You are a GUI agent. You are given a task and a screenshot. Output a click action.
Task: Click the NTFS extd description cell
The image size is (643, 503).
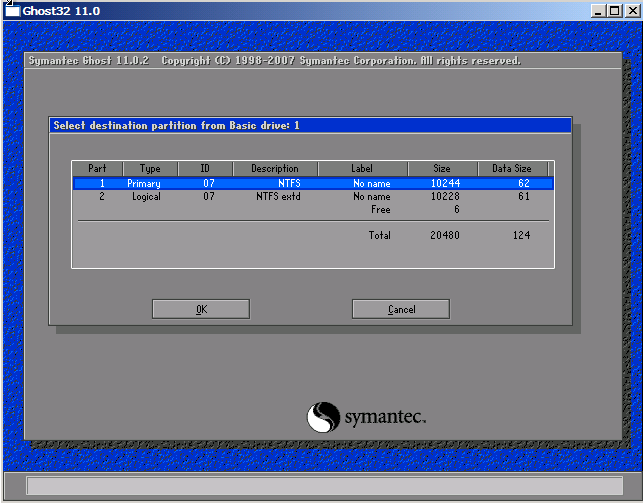pyautogui.click(x=278, y=196)
